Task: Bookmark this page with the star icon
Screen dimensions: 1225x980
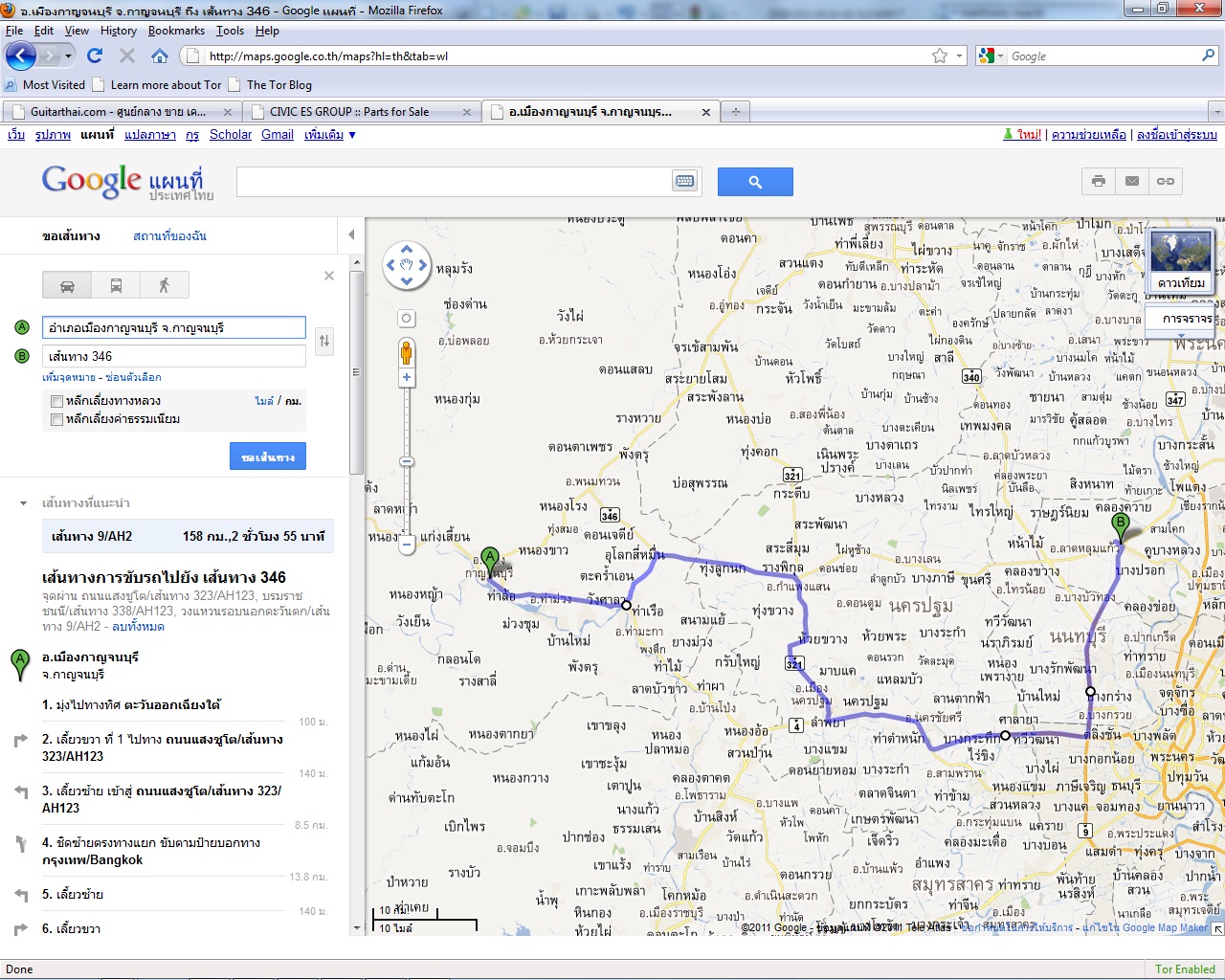Action: coord(940,56)
